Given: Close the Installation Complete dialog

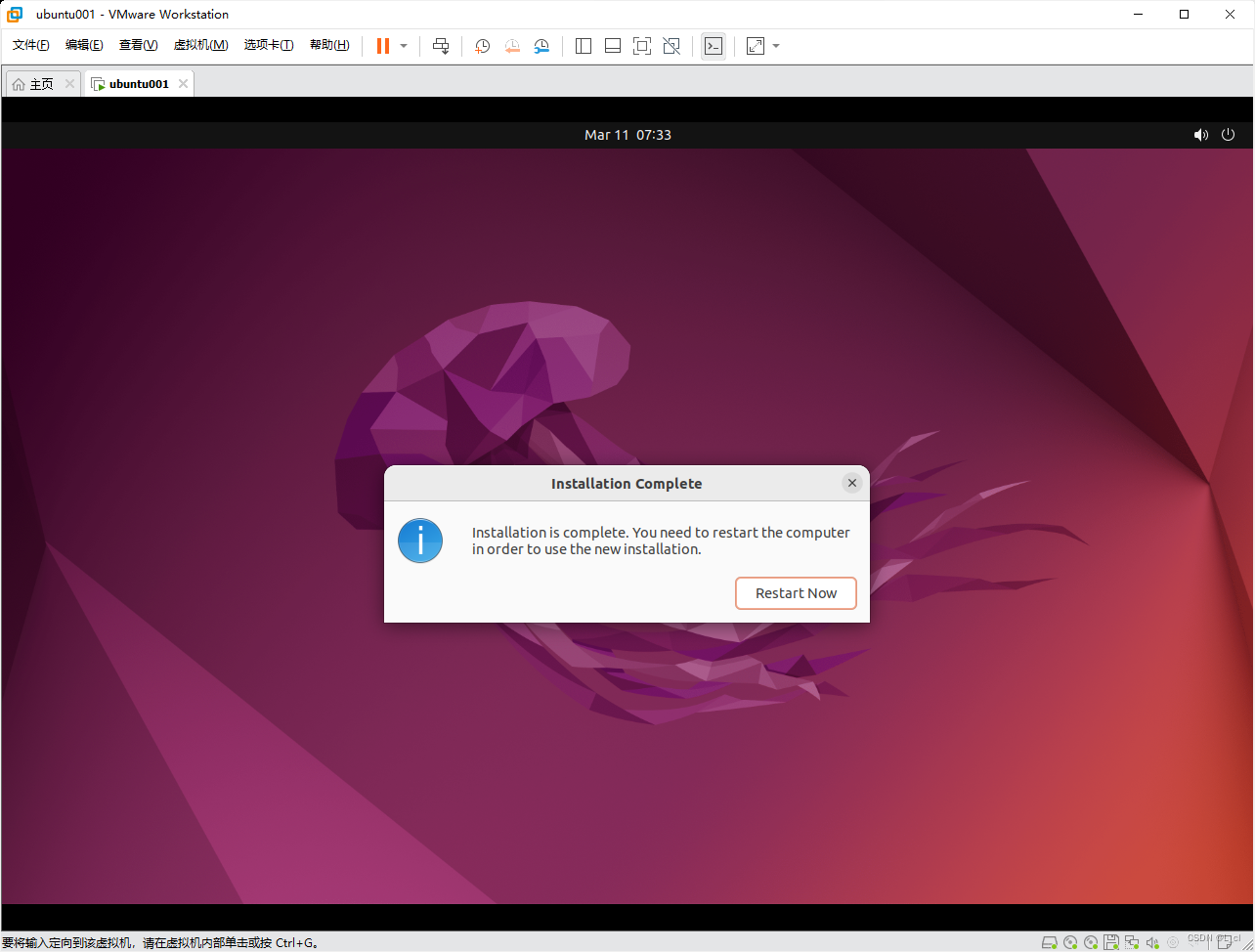Looking at the screenshot, I should 852,483.
